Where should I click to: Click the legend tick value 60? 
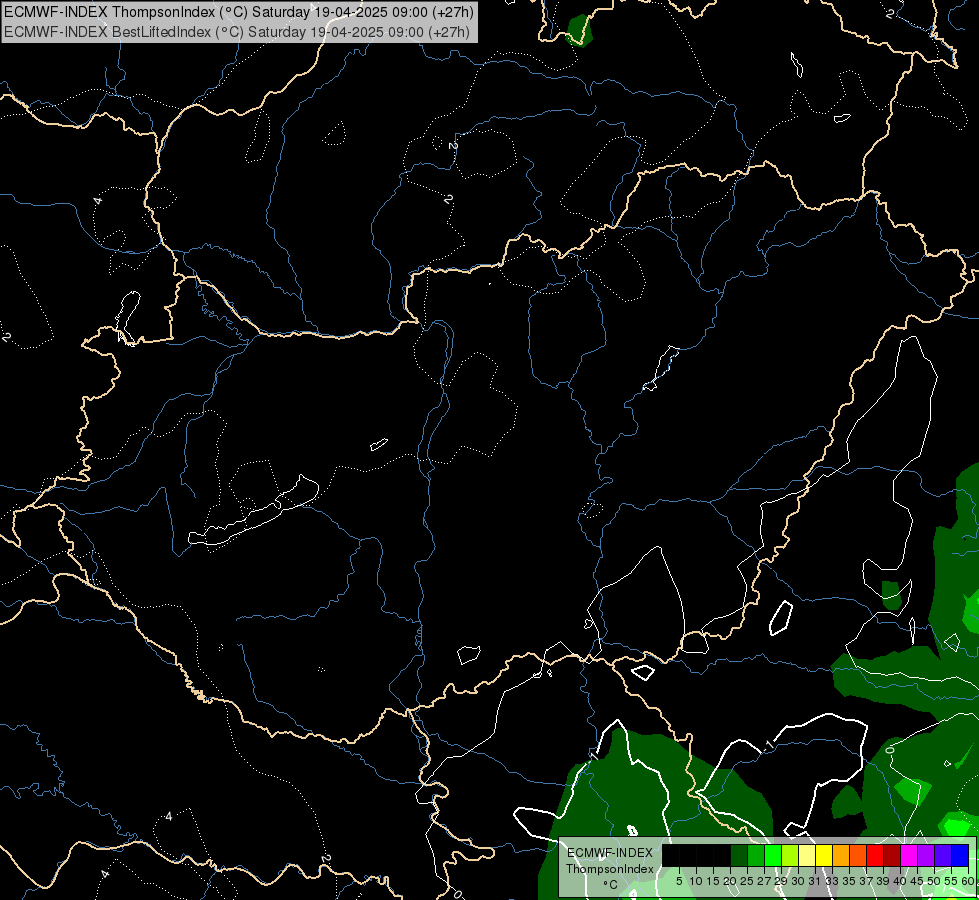click(968, 881)
